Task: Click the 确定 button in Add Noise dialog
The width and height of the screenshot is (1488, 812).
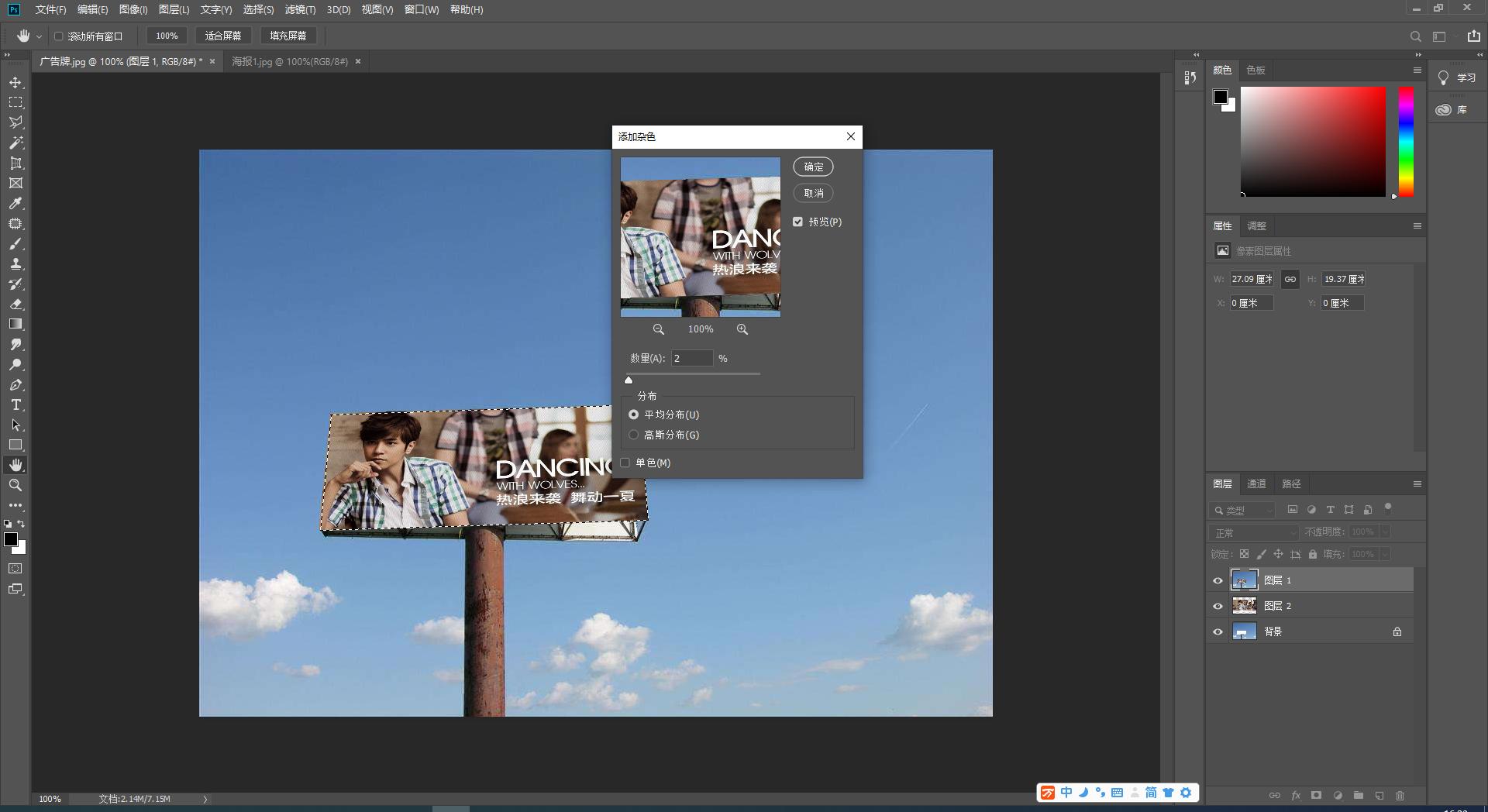Action: tap(813, 167)
